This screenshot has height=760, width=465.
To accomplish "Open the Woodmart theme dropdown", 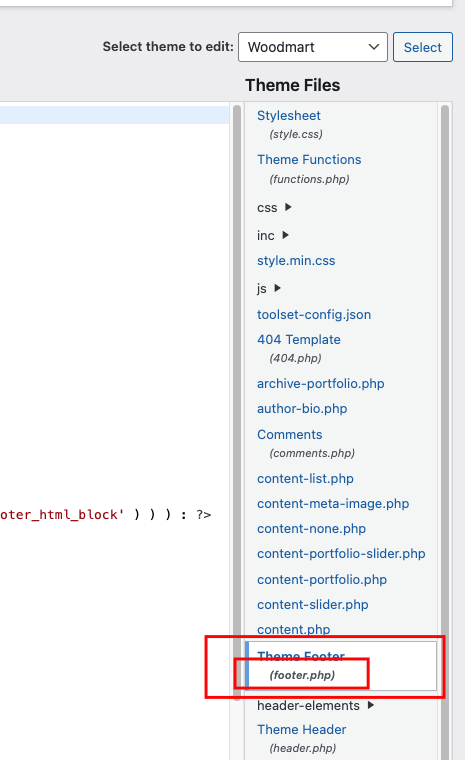I will tap(313, 47).
